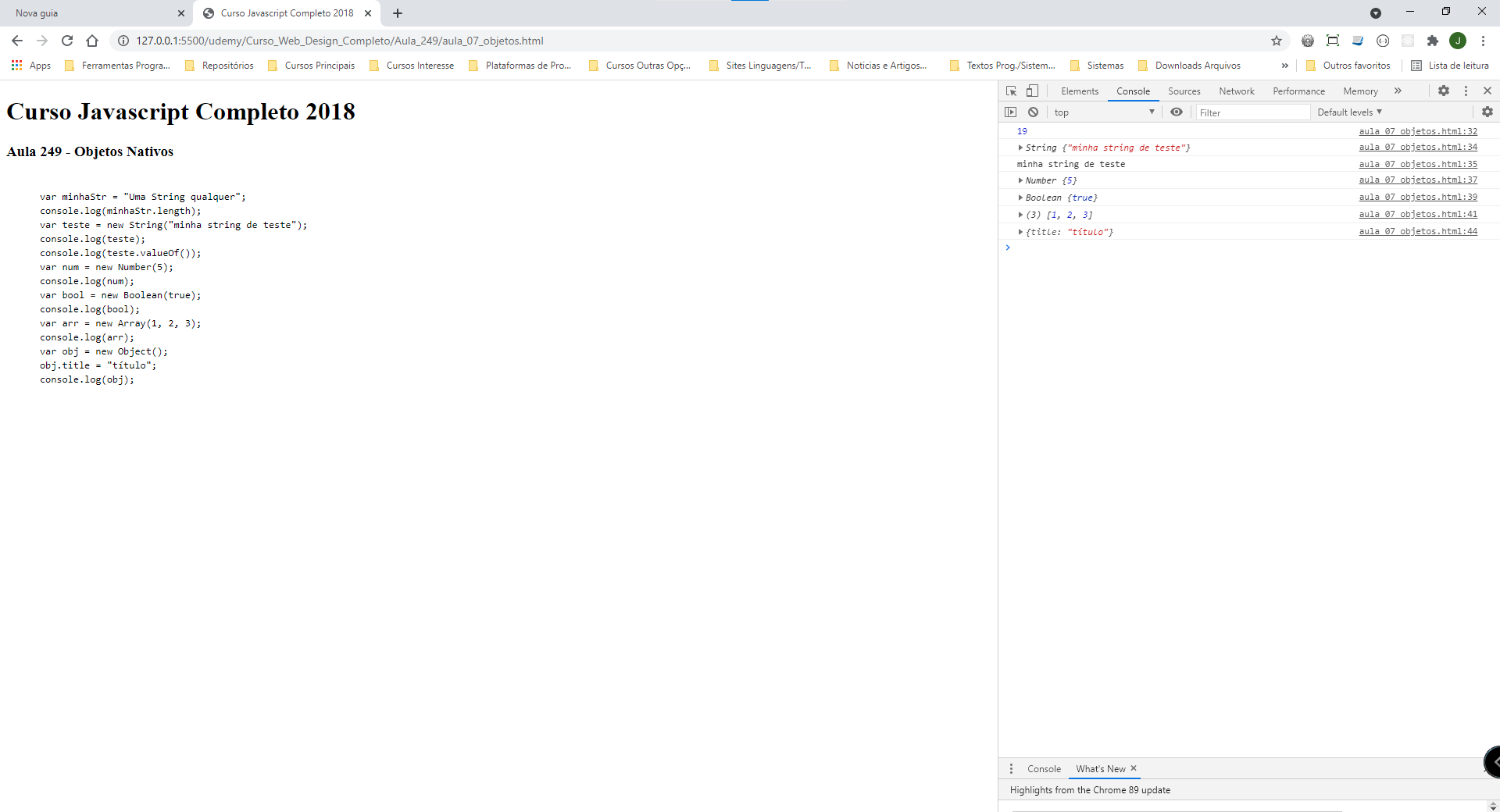This screenshot has width=1500, height=812.
Task: Close the Nova guia tab
Action: 181,13
